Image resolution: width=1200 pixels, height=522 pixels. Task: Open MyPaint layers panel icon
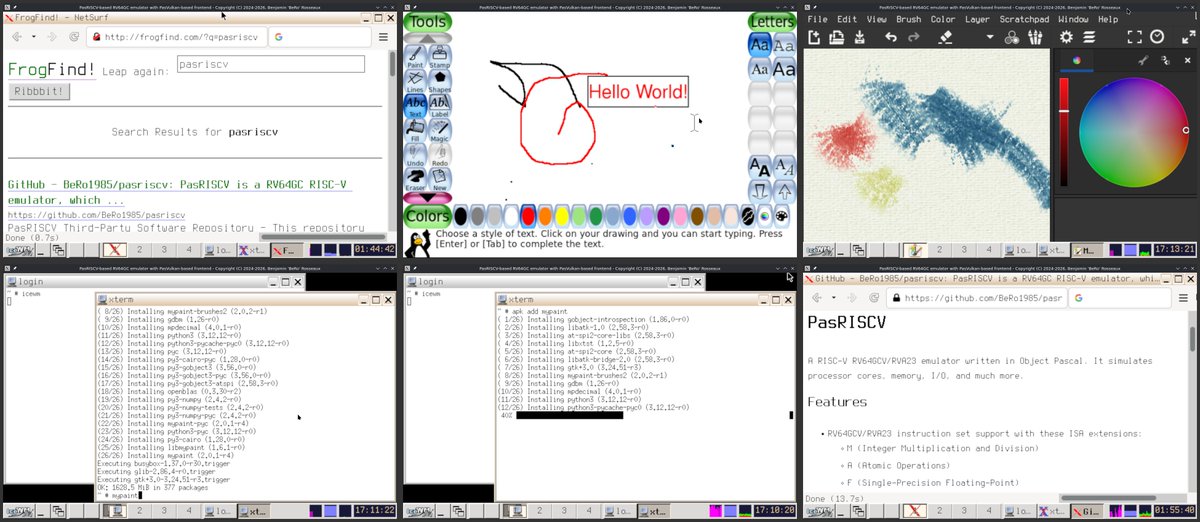pos(1089,37)
